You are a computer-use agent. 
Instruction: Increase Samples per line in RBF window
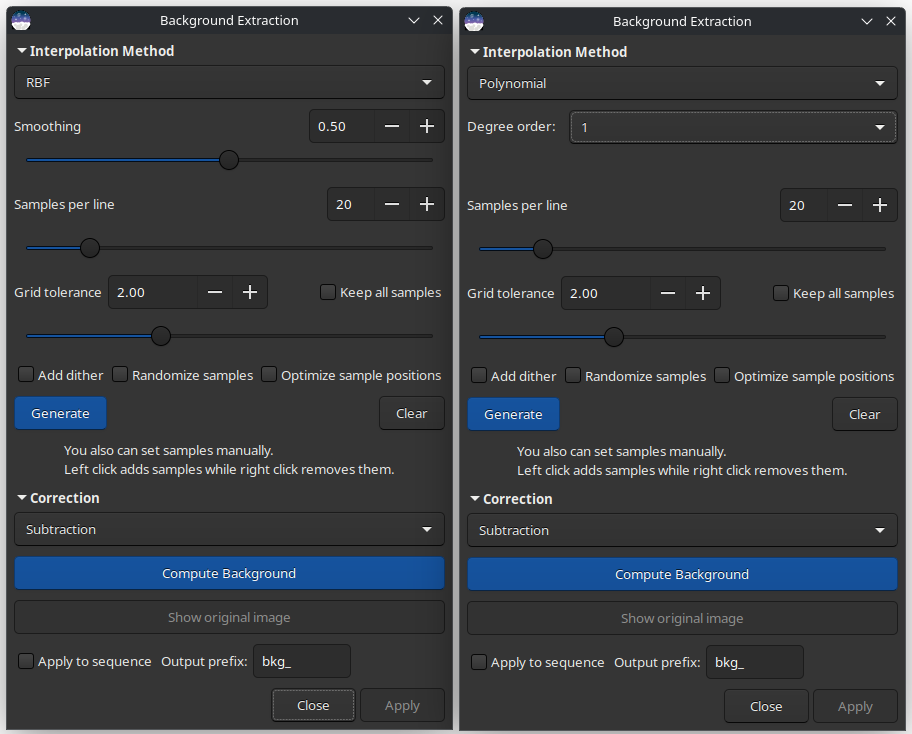click(x=427, y=204)
